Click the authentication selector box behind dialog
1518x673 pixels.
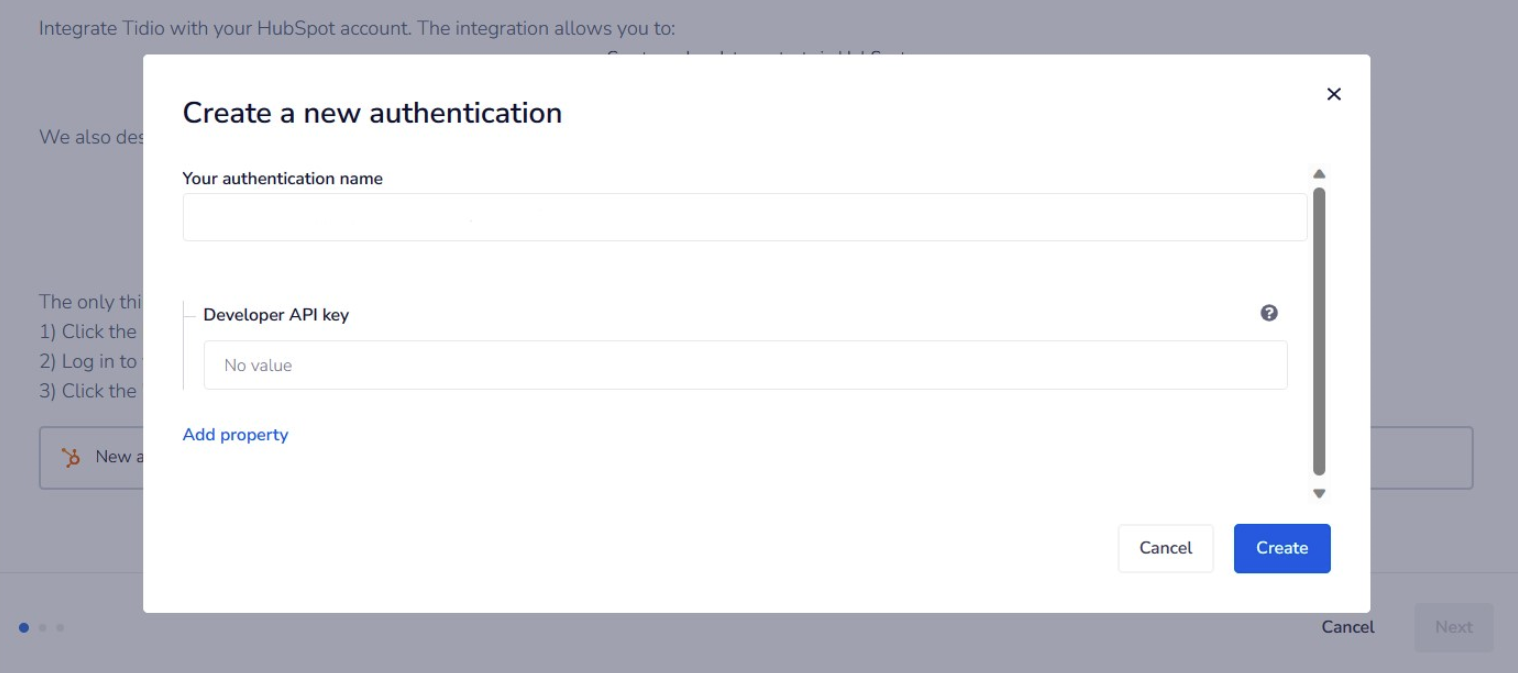(1420, 458)
